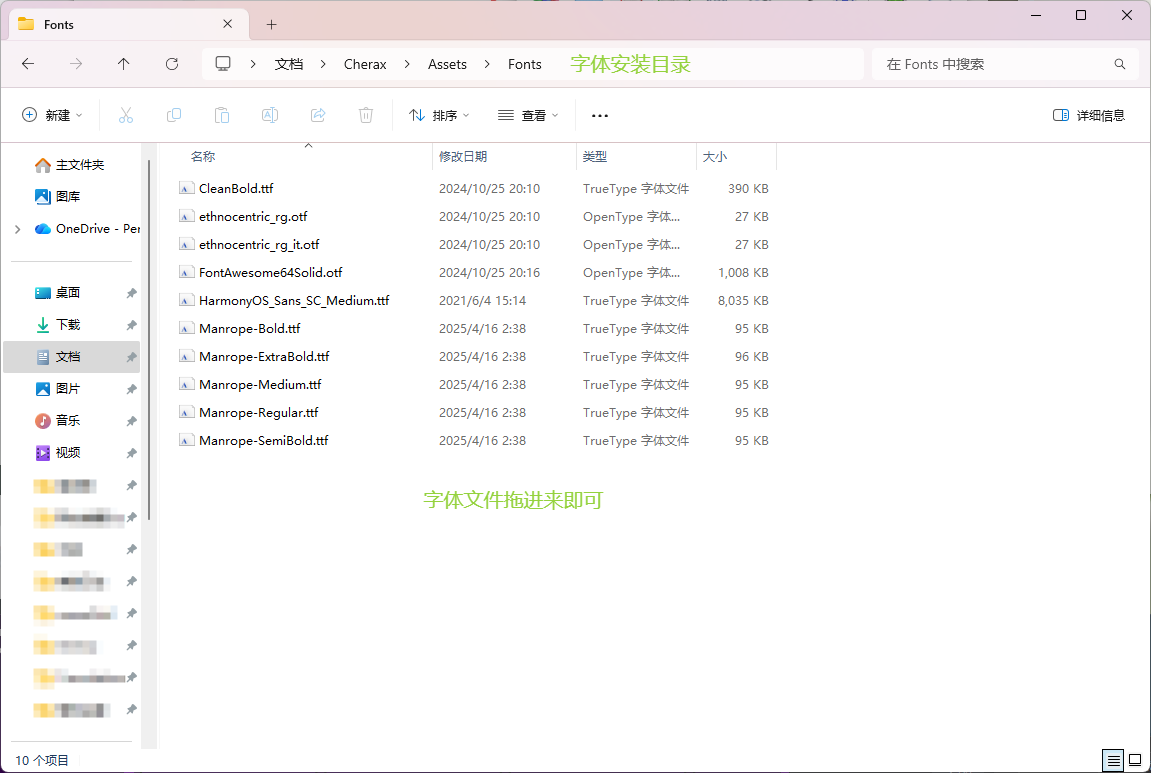Open the 排序 sort dropdown

coord(440,115)
